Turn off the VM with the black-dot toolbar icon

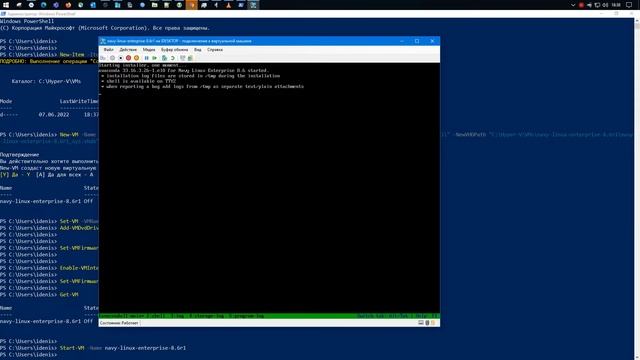click(x=121, y=58)
